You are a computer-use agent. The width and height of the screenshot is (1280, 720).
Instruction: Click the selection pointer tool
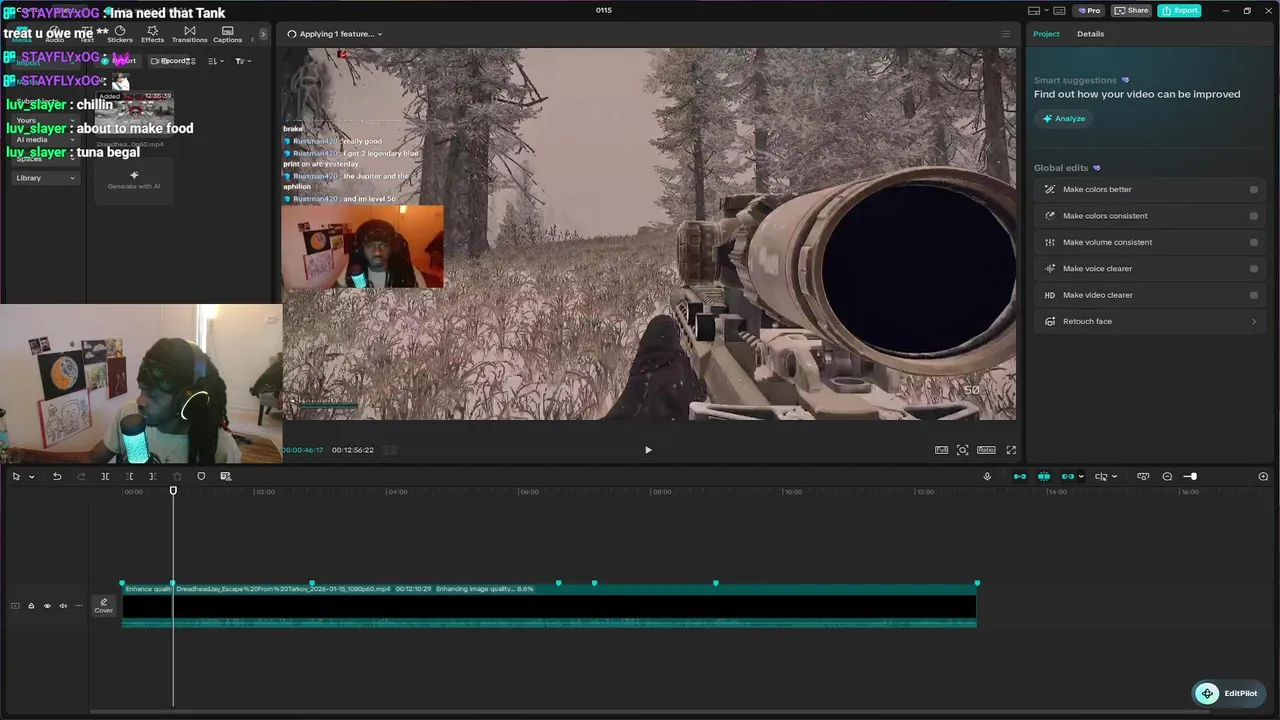(x=16, y=476)
